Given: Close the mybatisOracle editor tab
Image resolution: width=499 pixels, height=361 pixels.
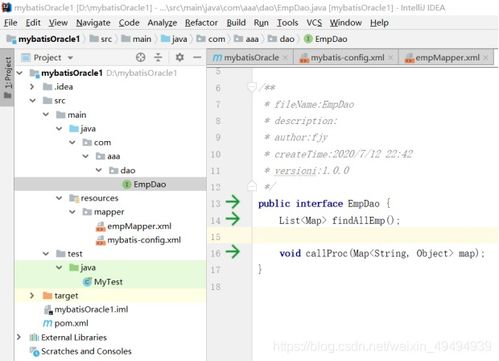Looking at the screenshot, I should (285, 58).
